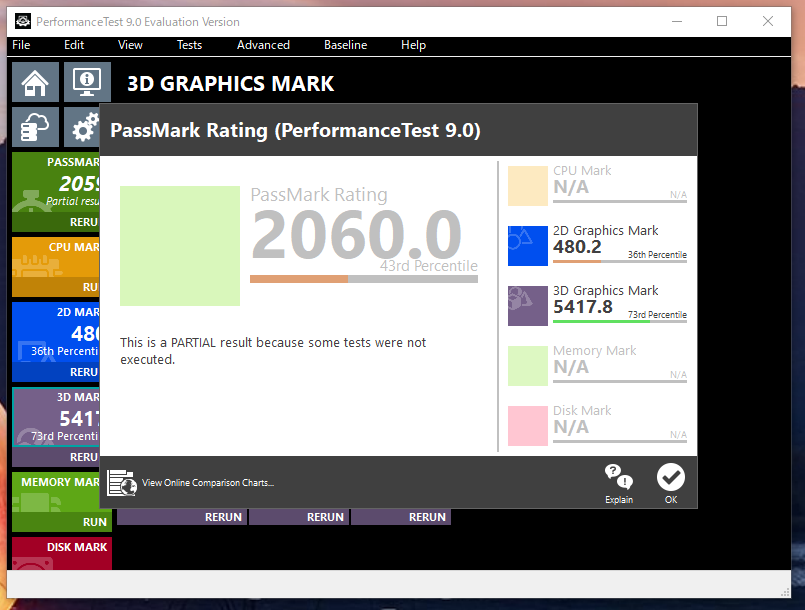805x610 pixels.
Task: Click the View Online Comparison Charts icon
Action: [122, 483]
